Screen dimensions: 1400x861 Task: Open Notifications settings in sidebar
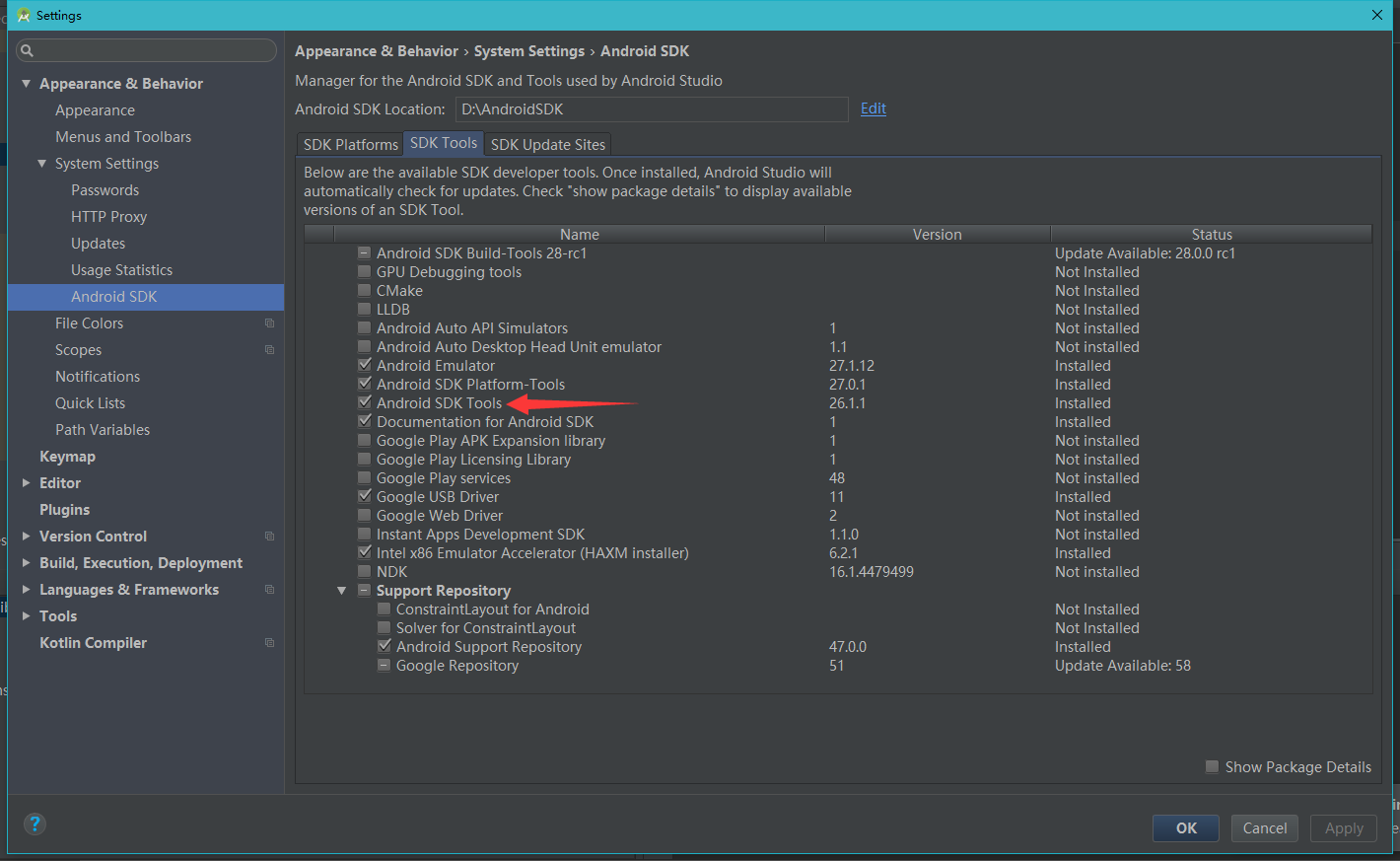(98, 377)
